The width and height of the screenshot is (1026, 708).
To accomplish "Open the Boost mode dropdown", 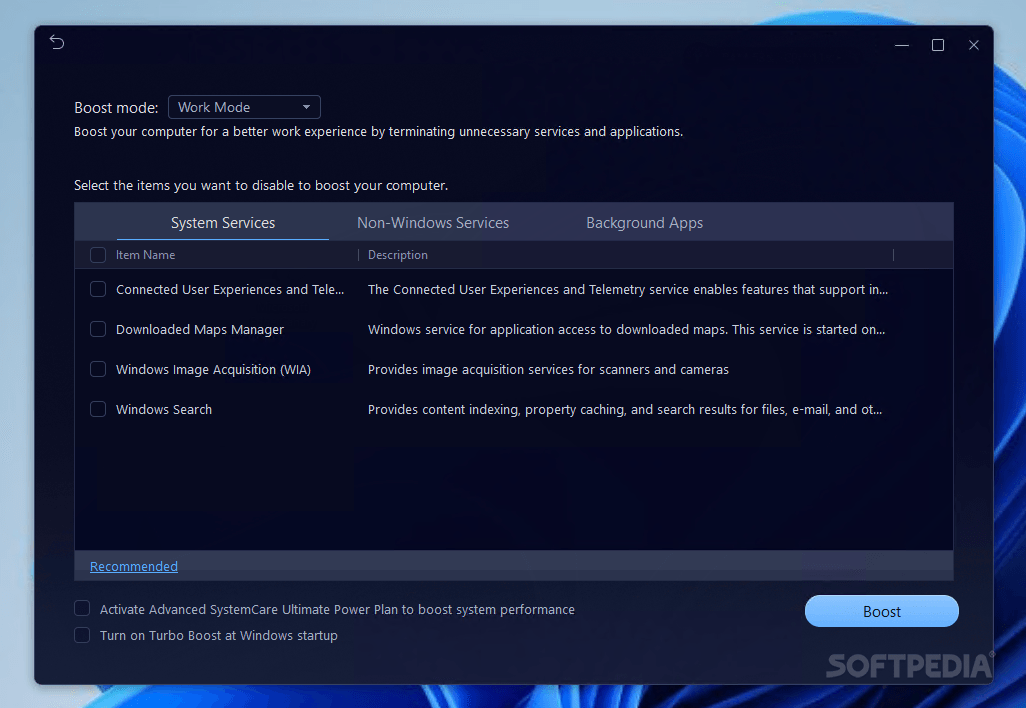I will click(244, 107).
